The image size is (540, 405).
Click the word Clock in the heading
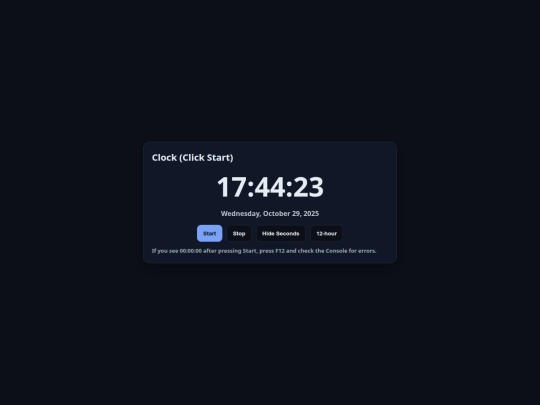[x=164, y=157]
